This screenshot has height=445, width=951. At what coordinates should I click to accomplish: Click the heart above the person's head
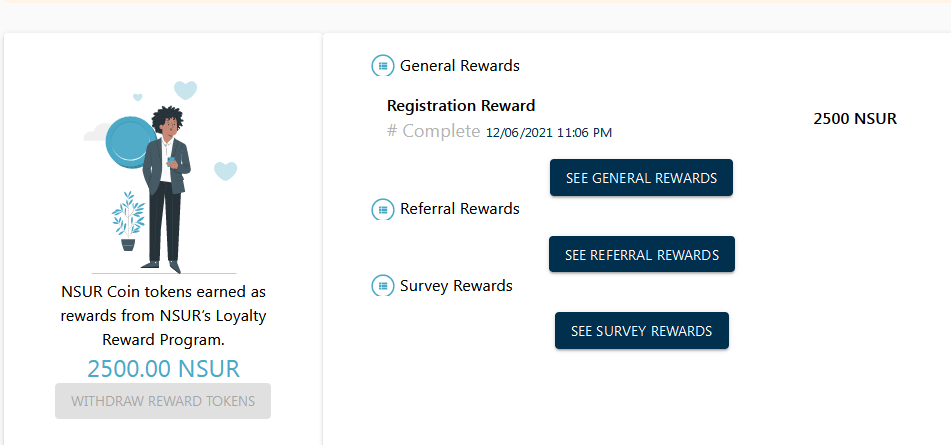(186, 90)
